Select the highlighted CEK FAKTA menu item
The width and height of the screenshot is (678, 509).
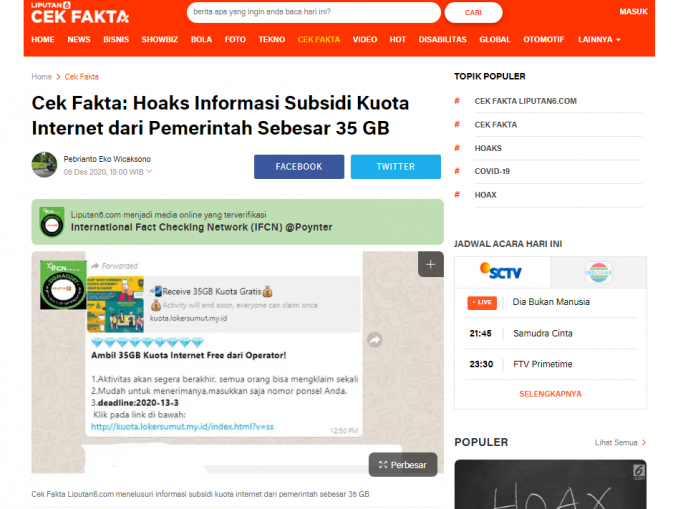(x=319, y=39)
